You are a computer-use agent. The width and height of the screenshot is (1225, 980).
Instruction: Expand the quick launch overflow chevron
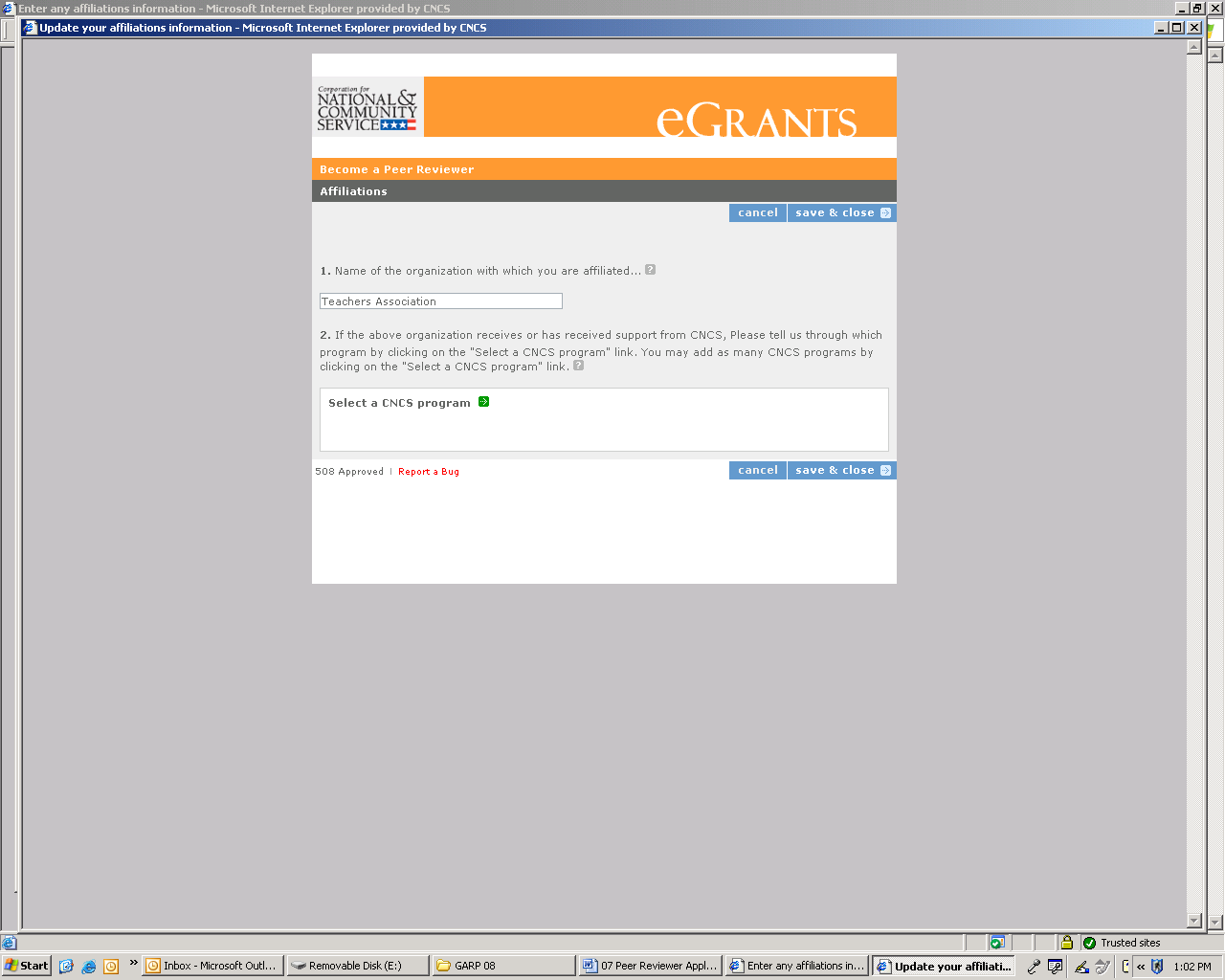click(x=133, y=963)
